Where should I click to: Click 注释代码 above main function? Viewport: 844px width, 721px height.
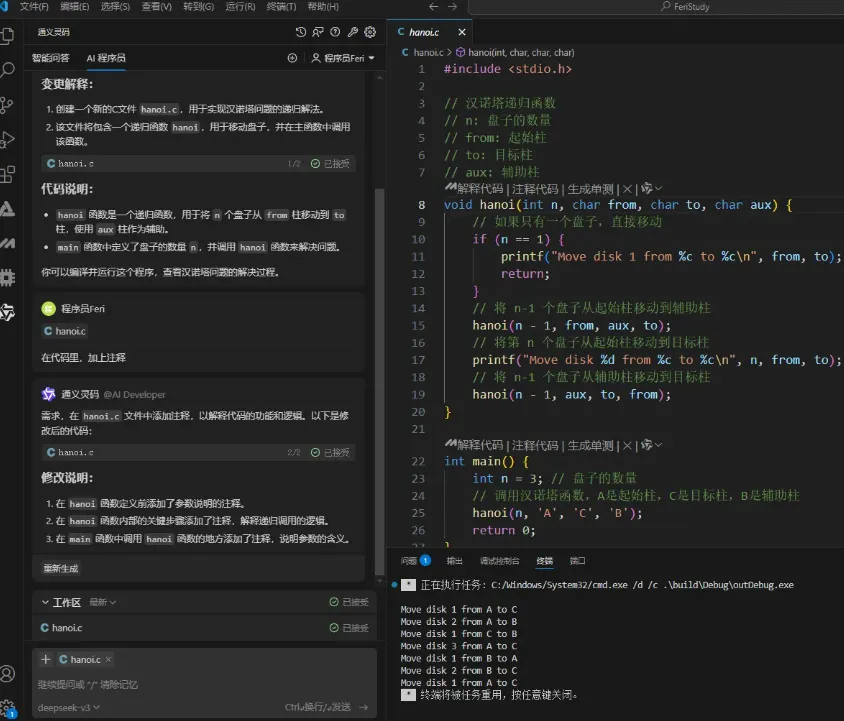click(535, 445)
